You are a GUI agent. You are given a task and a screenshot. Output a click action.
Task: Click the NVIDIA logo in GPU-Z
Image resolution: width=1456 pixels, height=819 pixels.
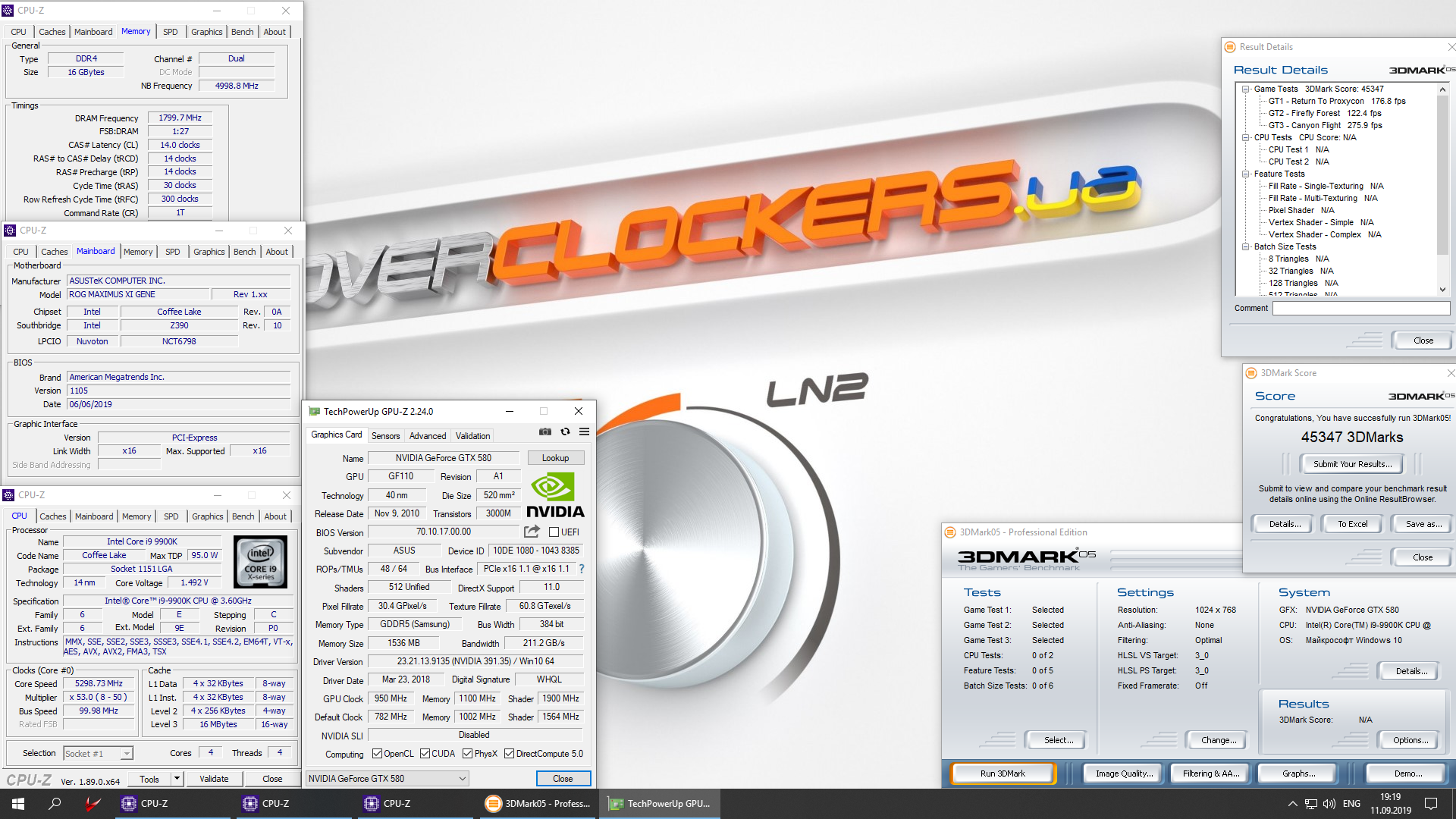coord(555,495)
